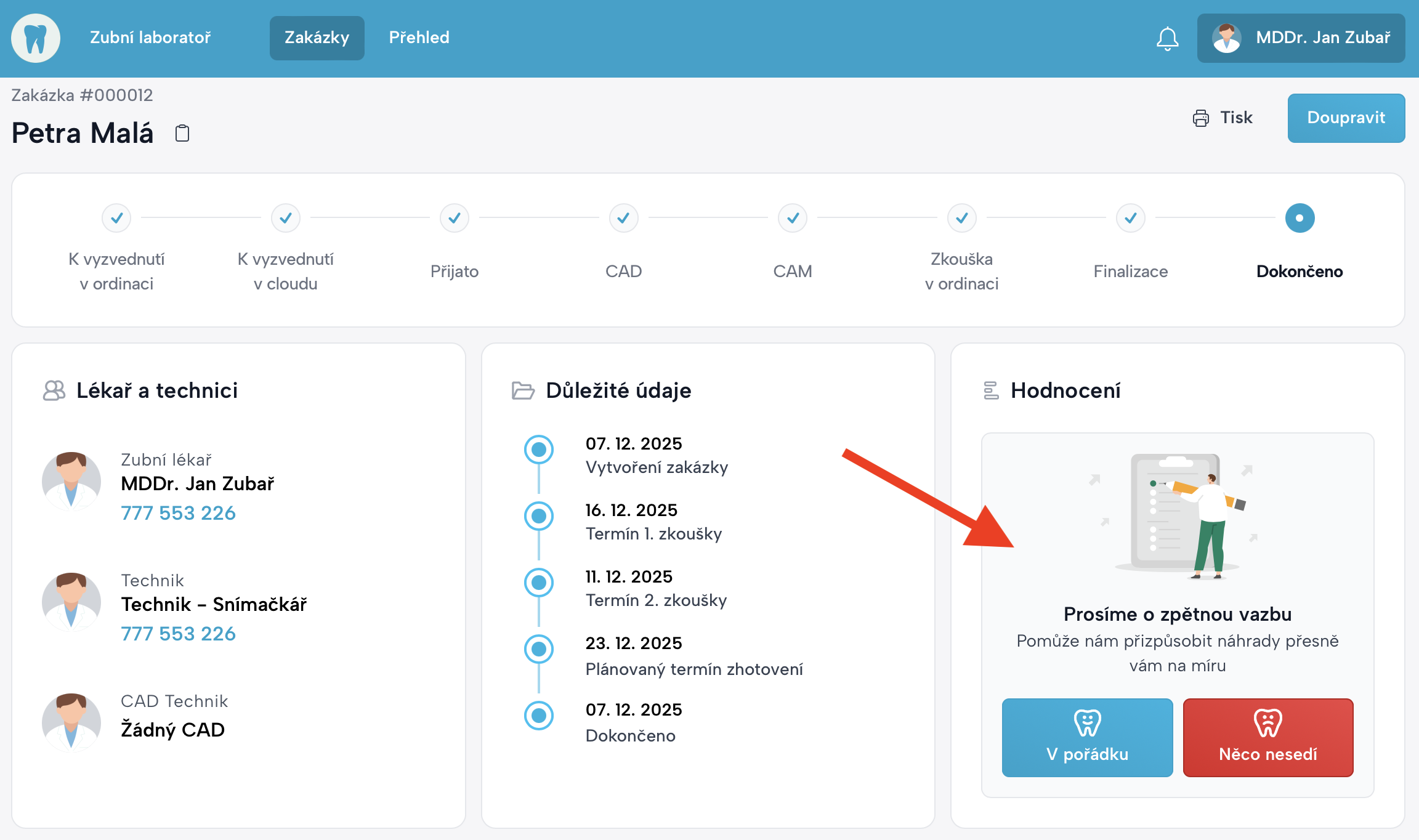Click the tooth logo icon
The image size is (1419, 840).
35,38
